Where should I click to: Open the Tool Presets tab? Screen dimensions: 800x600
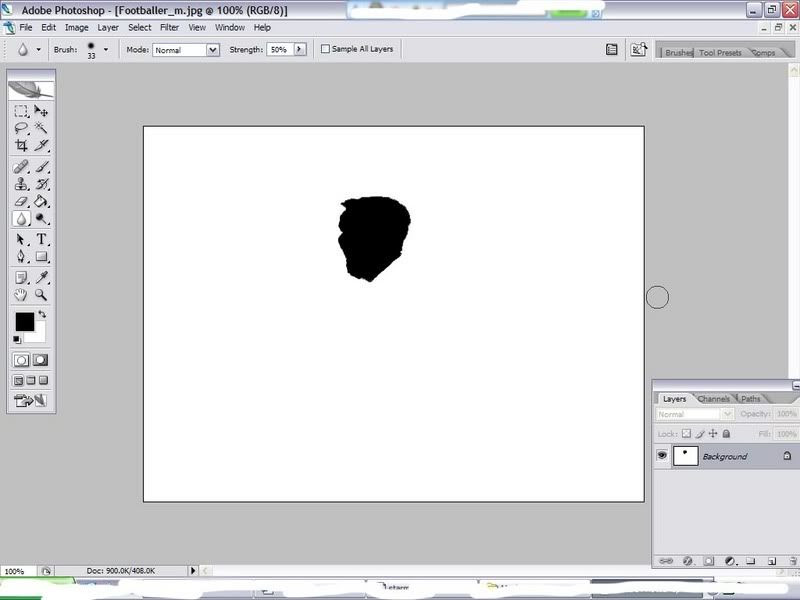click(x=720, y=53)
